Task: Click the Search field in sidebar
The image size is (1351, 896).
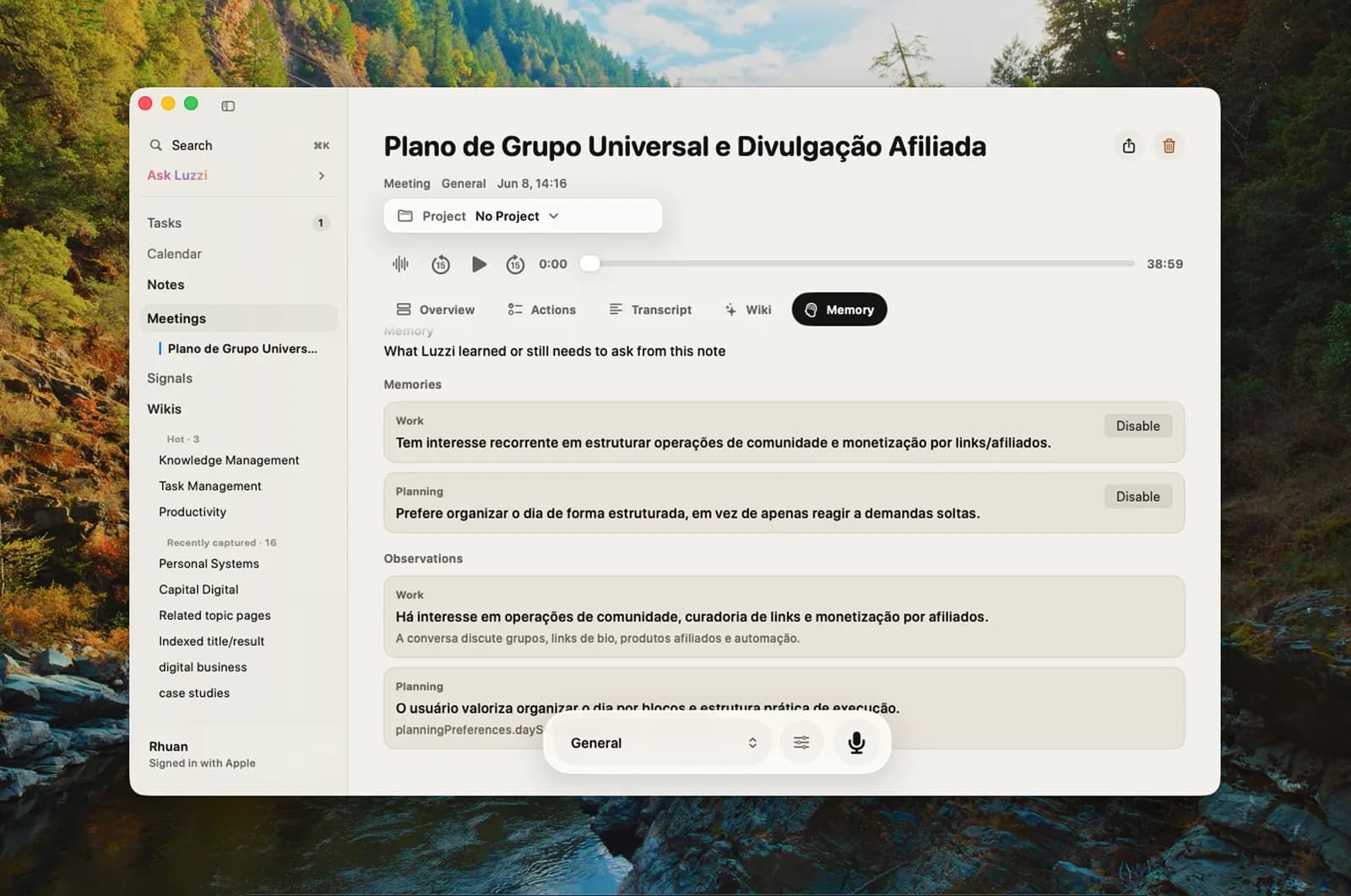Action: pyautogui.click(x=239, y=145)
